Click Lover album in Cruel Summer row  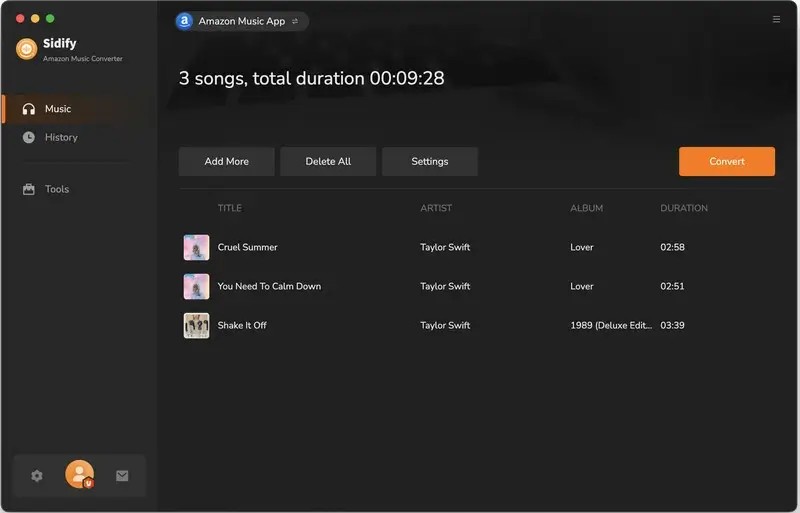coord(582,247)
